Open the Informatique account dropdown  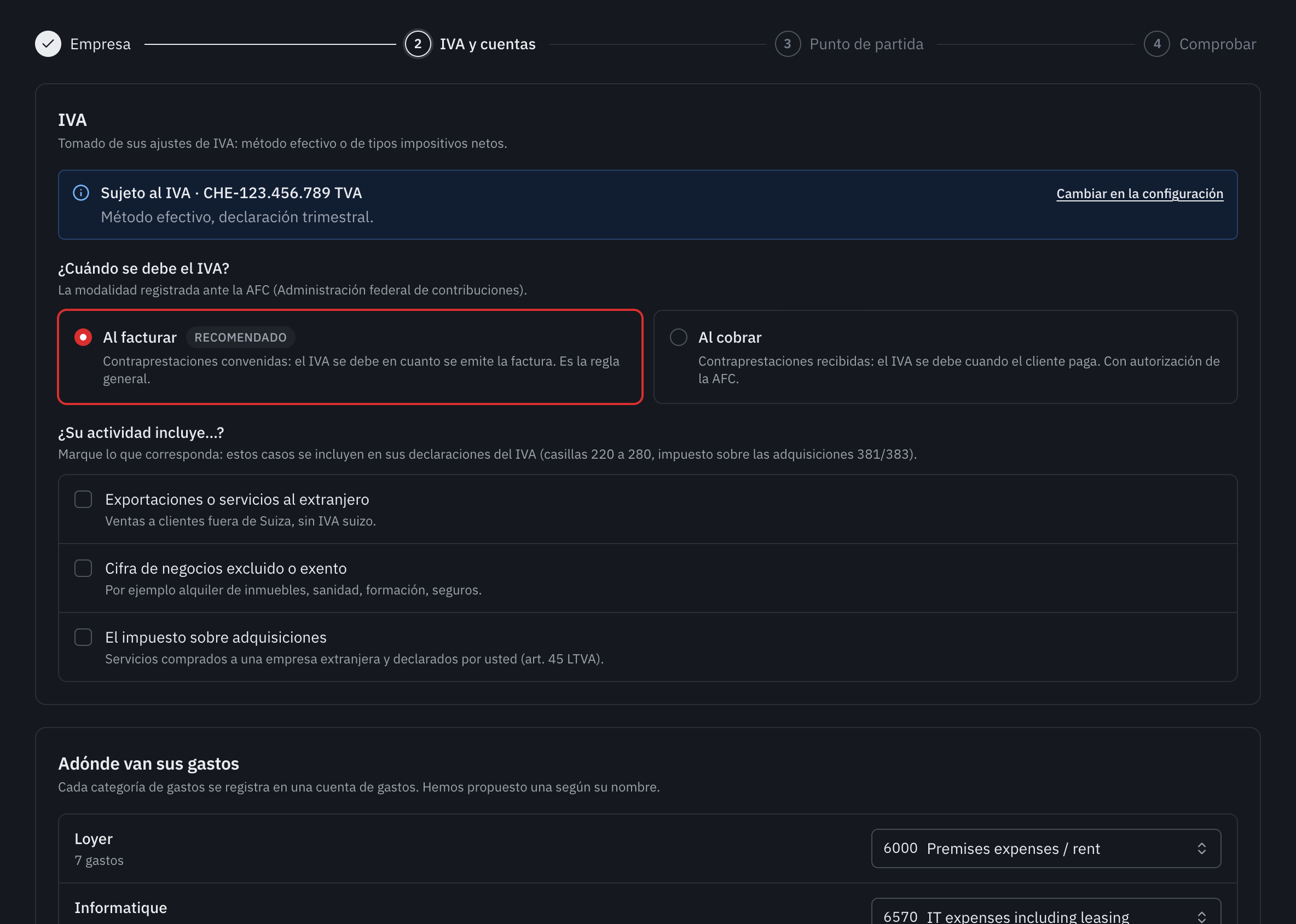(x=1046, y=911)
